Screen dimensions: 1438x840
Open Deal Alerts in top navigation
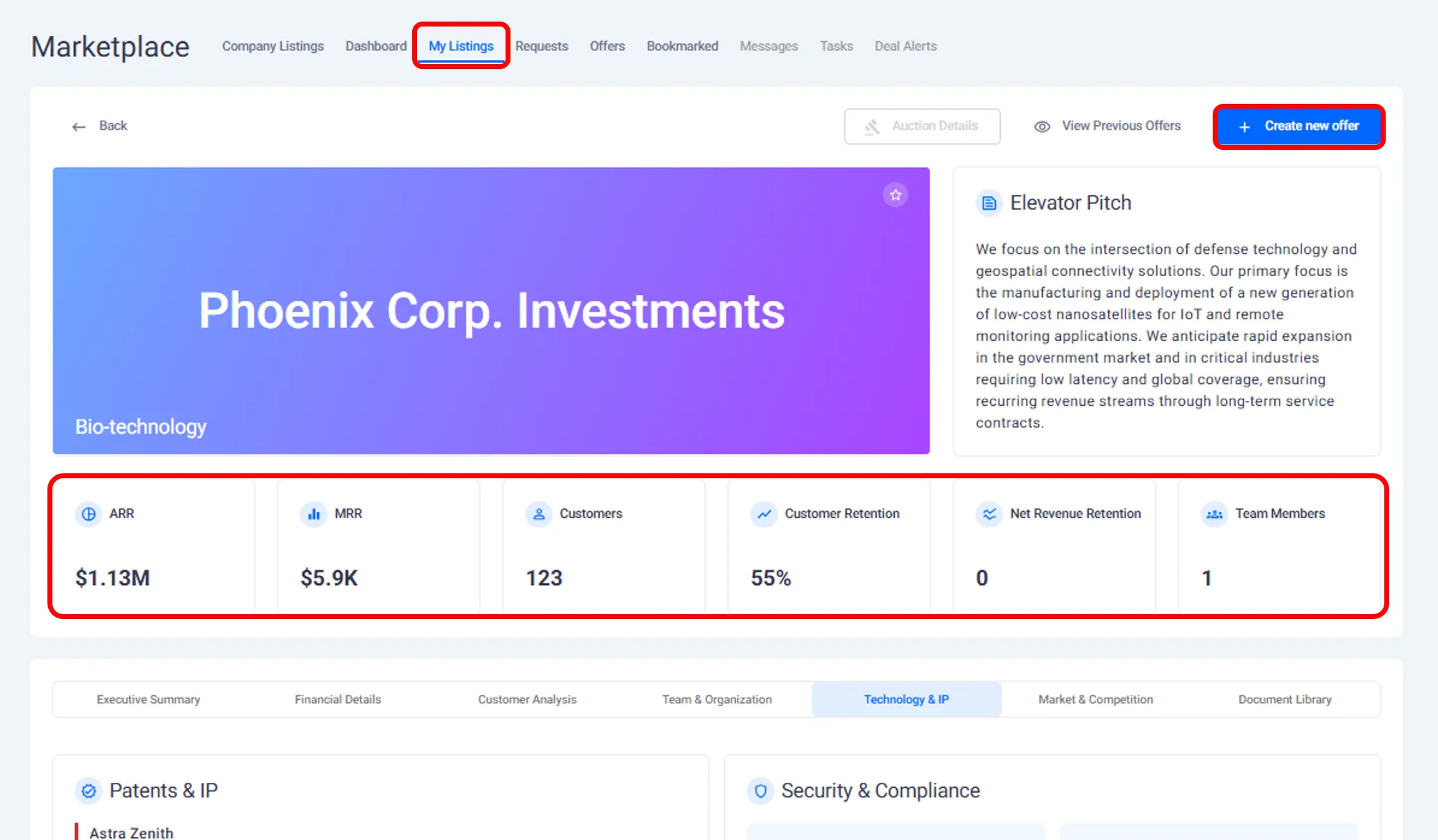tap(905, 46)
